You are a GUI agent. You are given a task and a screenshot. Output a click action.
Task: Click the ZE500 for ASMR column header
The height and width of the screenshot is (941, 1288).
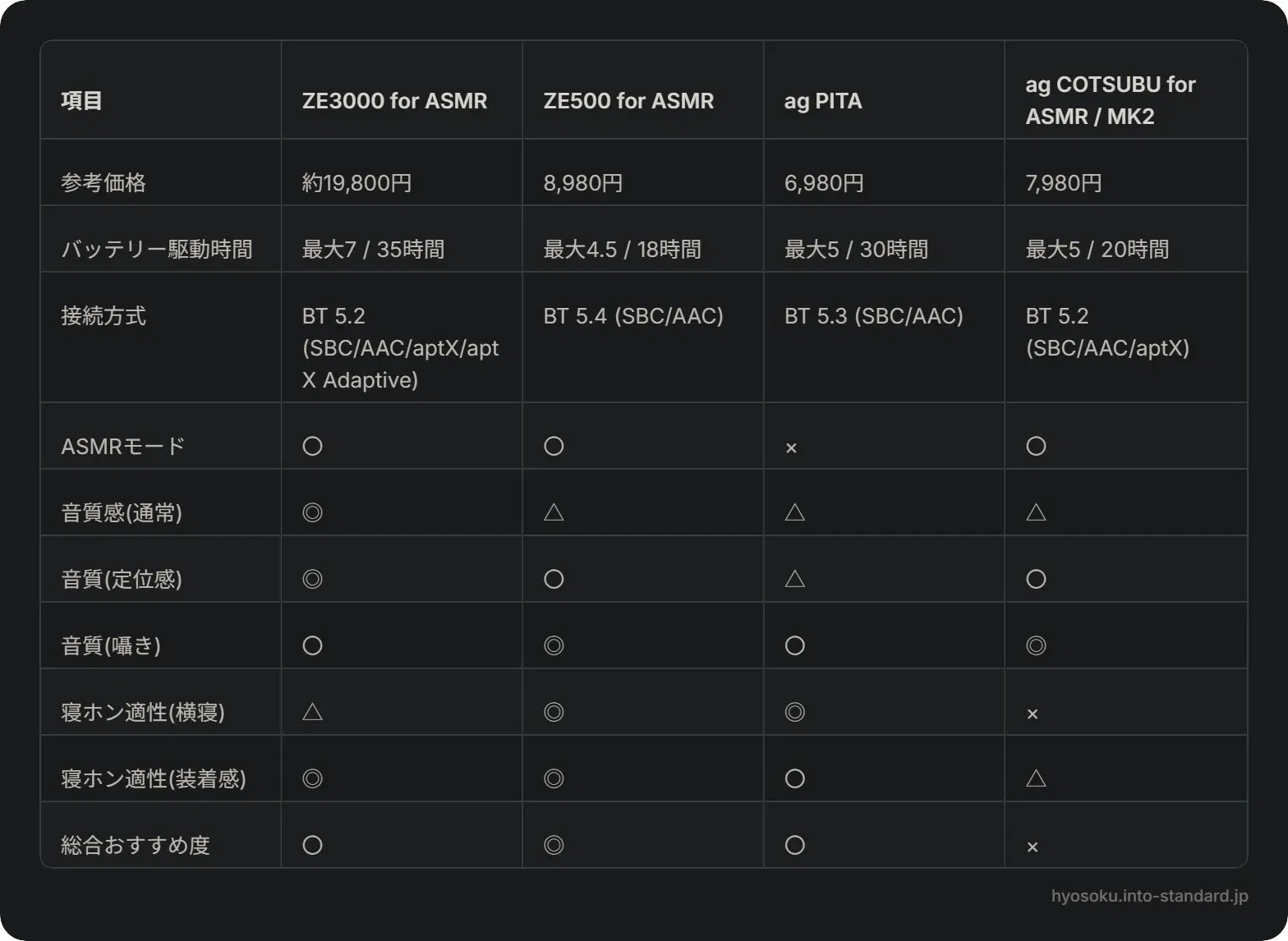(628, 101)
